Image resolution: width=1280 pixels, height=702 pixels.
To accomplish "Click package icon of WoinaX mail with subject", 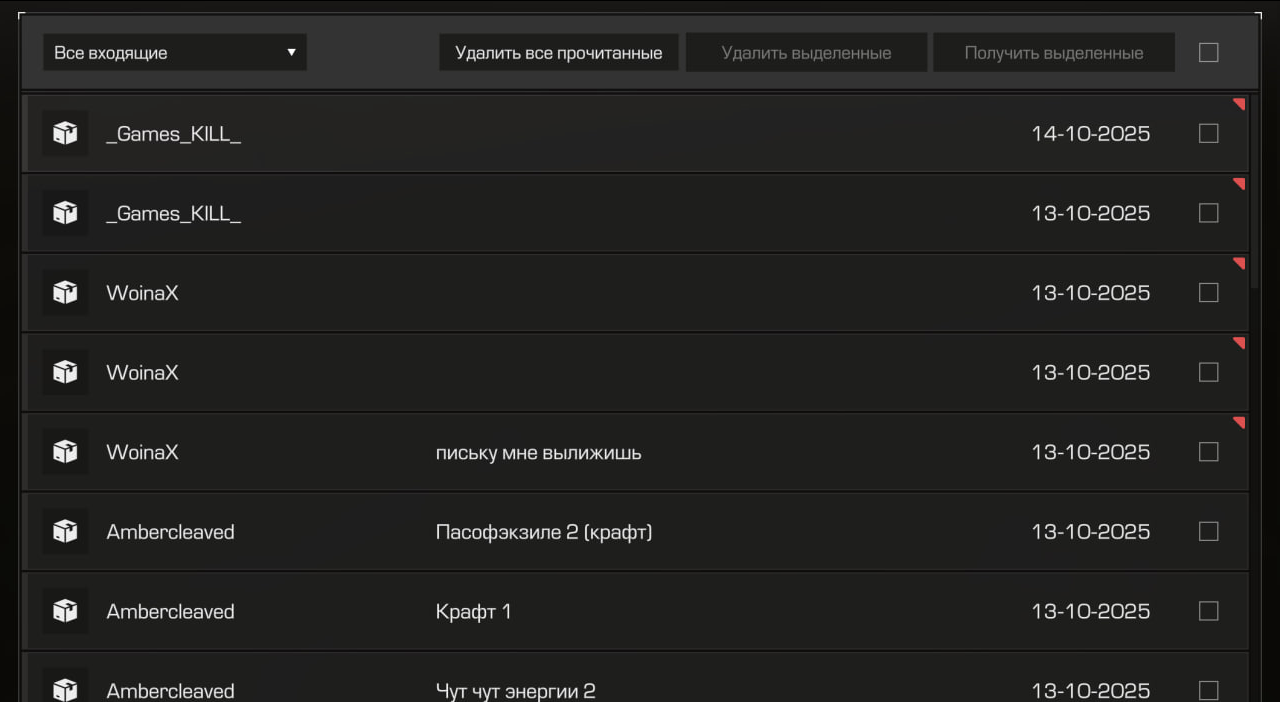I will tap(65, 452).
